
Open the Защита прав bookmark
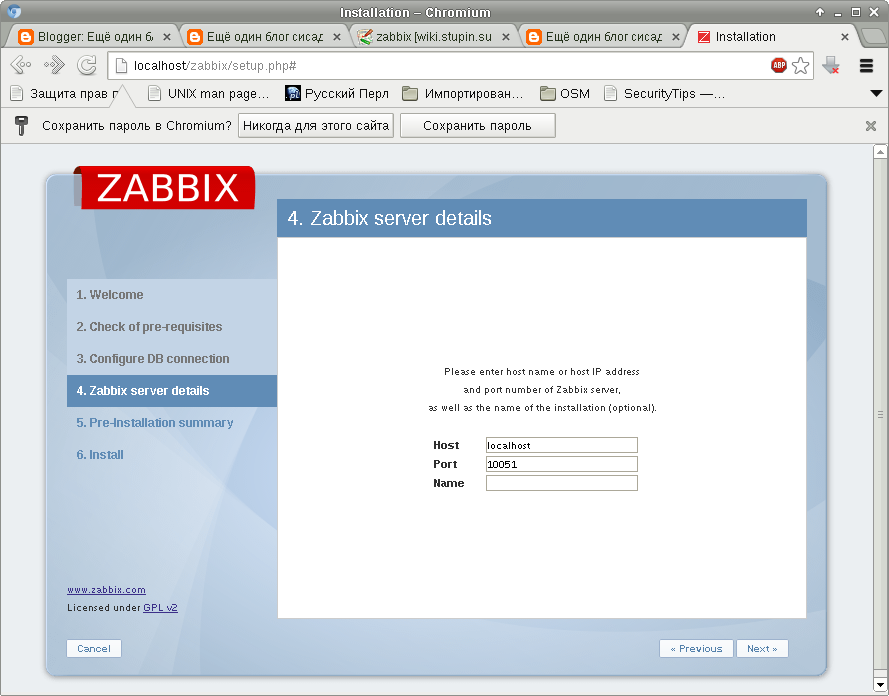[x=65, y=94]
